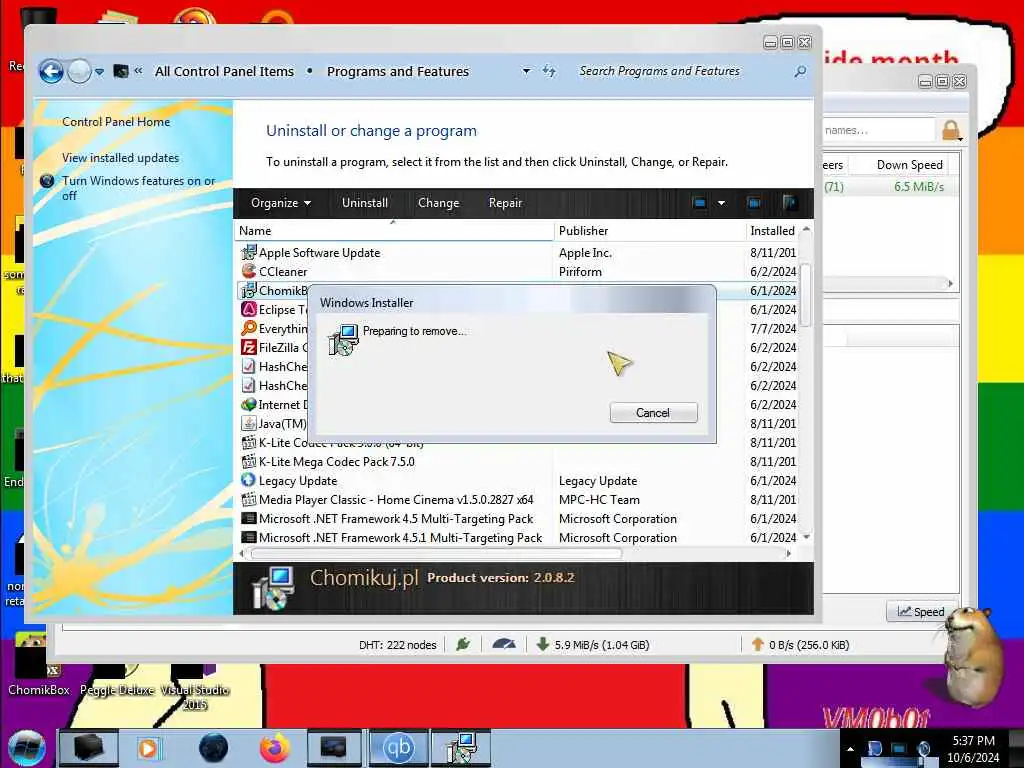This screenshot has height=768, width=1024.
Task: Sort by Installed column header
Action: pyautogui.click(x=773, y=231)
